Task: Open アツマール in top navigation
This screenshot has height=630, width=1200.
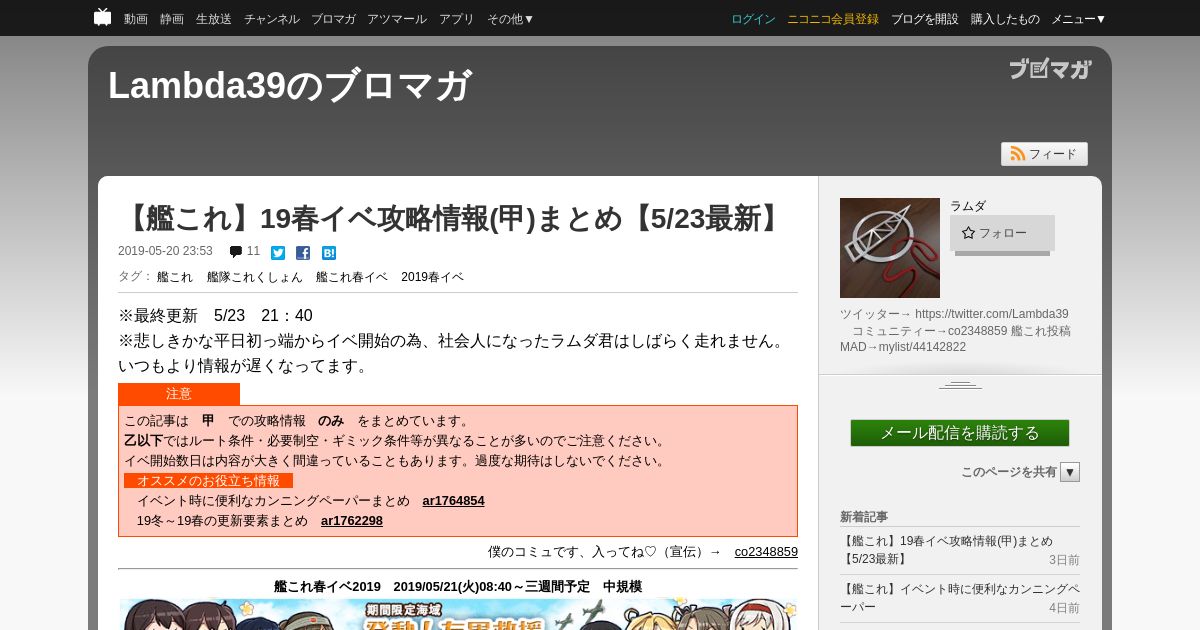Action: (x=397, y=19)
